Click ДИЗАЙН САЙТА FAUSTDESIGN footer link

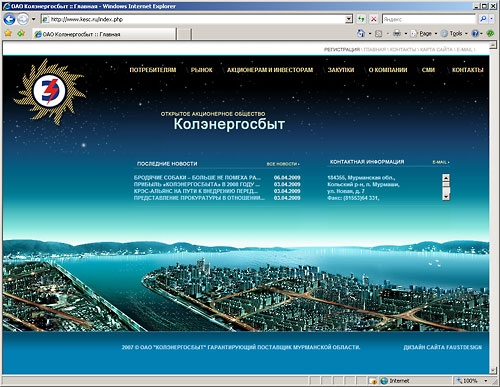click(x=443, y=347)
